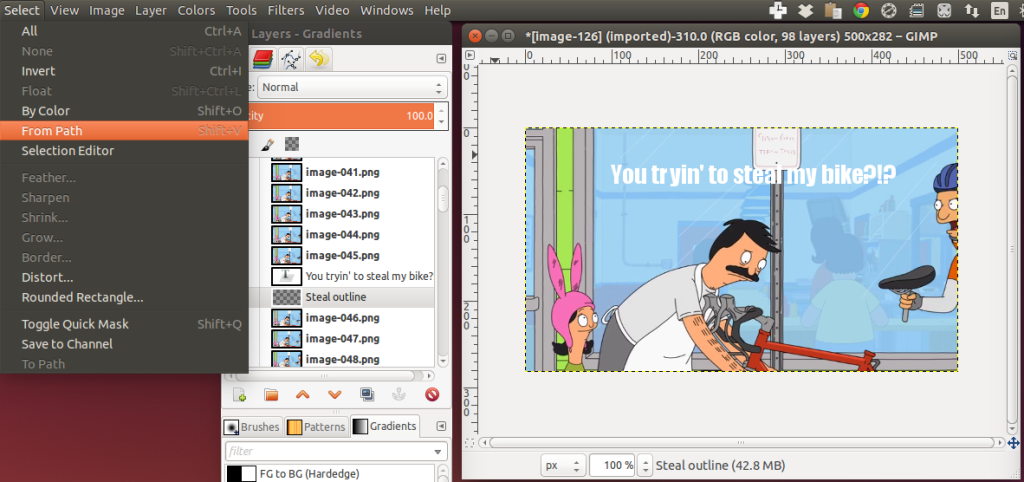The width and height of the screenshot is (1024, 482).
Task: Lower the layer with the down arrow
Action: 334,394
